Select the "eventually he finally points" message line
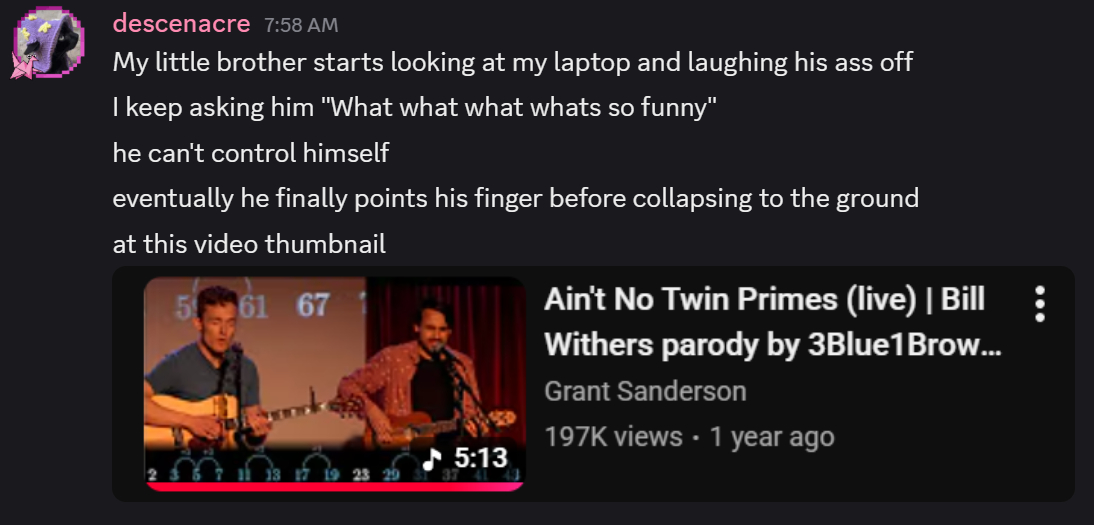This screenshot has width=1094, height=525. [516, 199]
